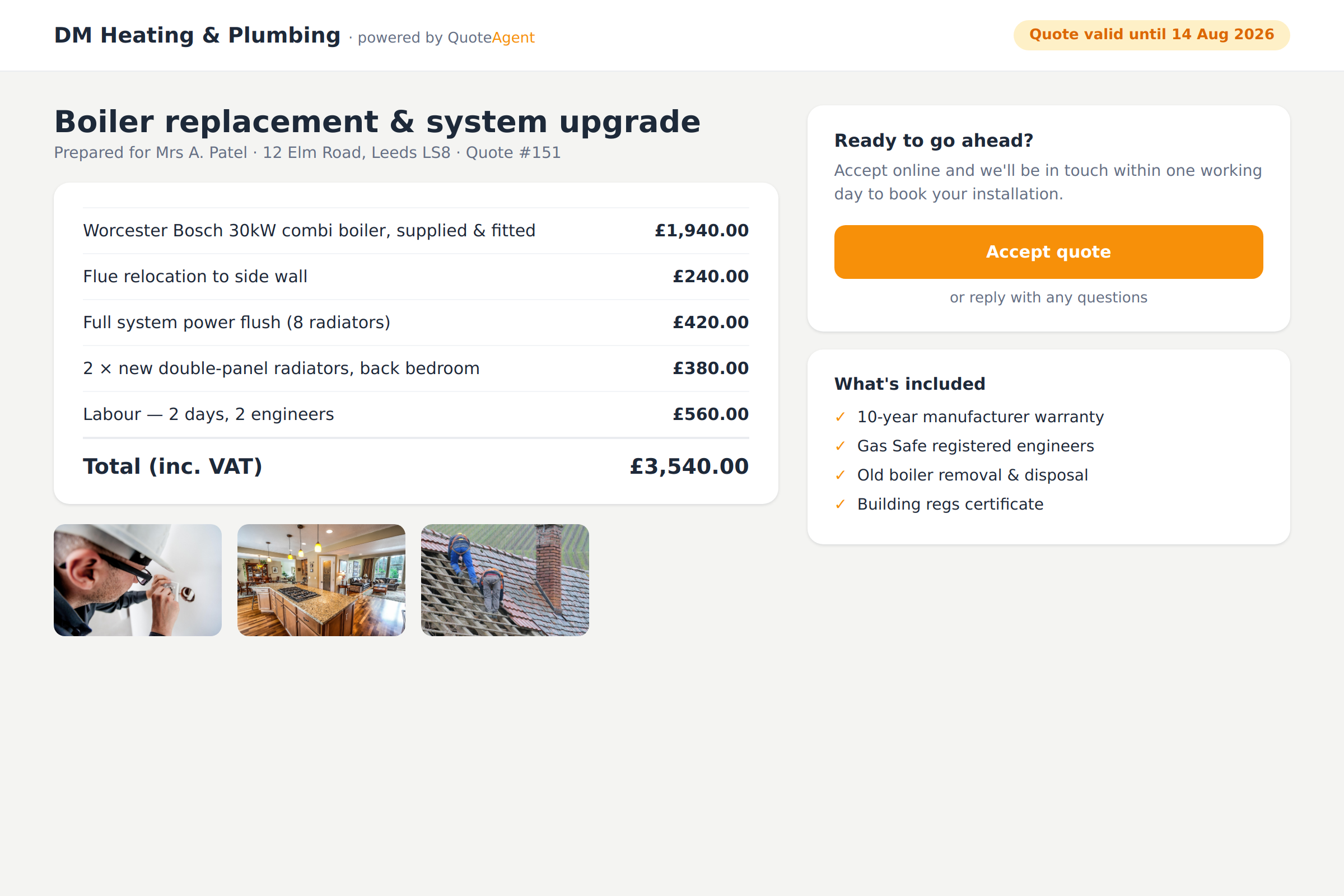
Task: Open the roof workers photo thumbnail
Action: 505,580
